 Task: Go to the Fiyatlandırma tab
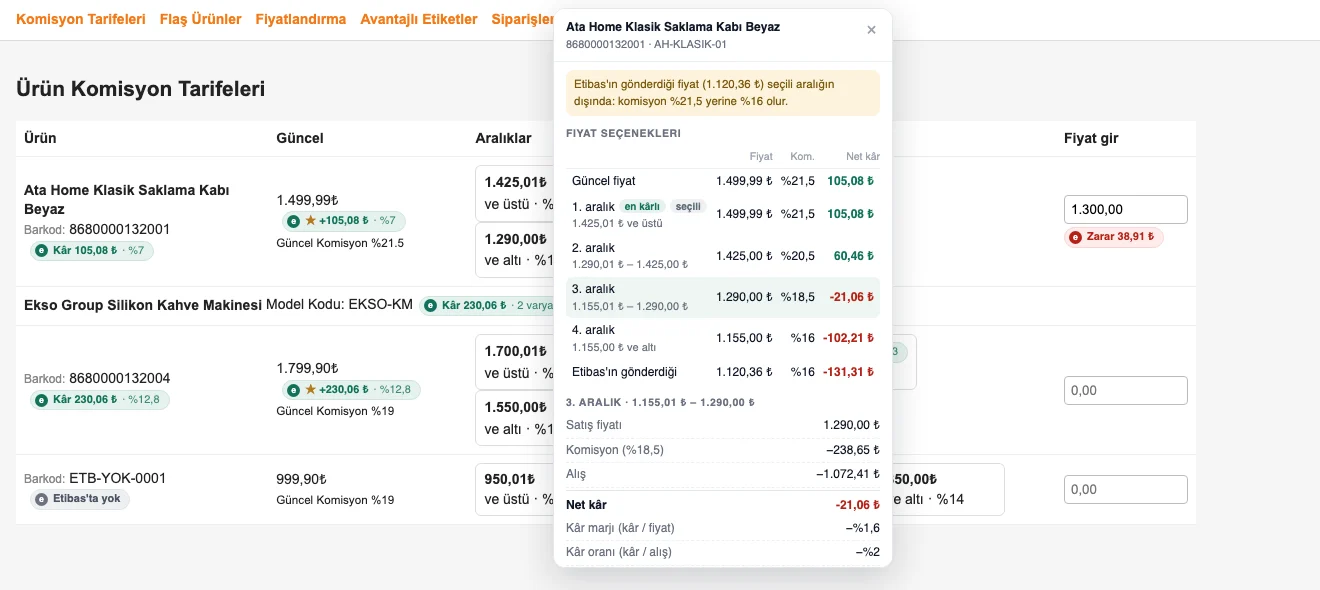[x=301, y=19]
